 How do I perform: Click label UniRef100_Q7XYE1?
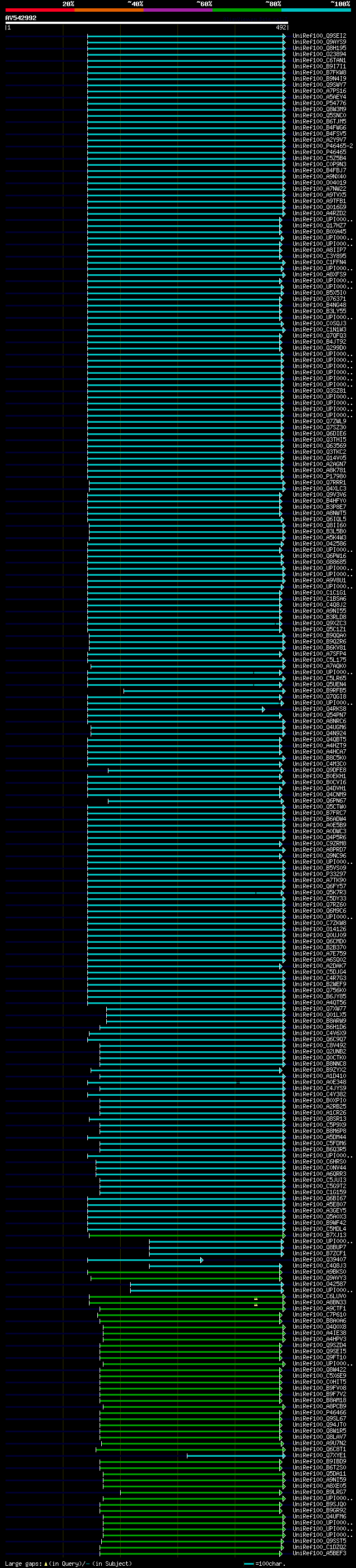click(x=319, y=1456)
